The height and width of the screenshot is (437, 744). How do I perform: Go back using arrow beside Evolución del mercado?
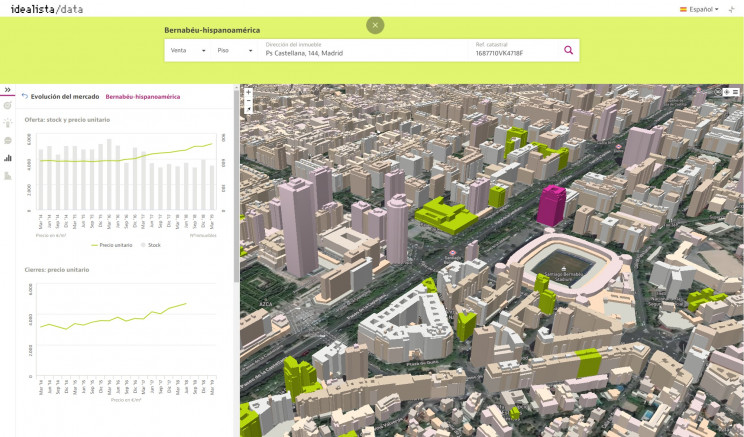tap(25, 96)
